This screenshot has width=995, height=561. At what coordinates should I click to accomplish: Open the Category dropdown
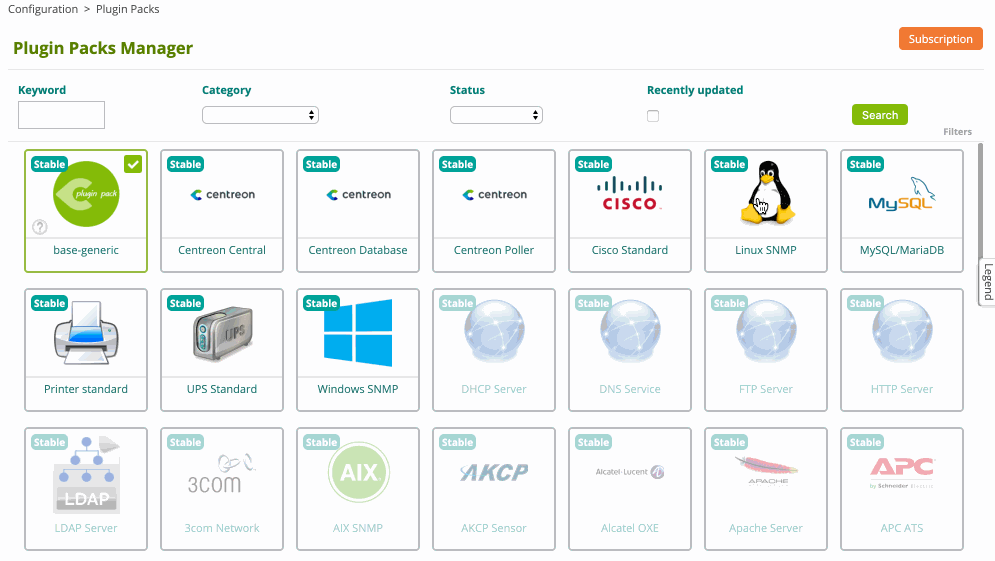[260, 115]
